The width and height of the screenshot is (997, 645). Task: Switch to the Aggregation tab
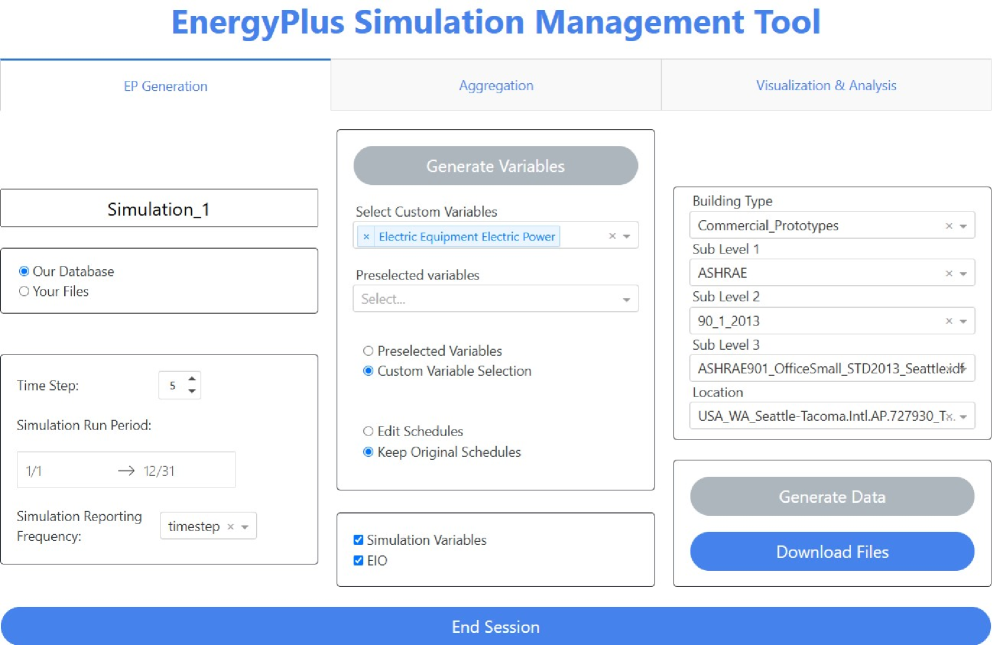pos(496,85)
